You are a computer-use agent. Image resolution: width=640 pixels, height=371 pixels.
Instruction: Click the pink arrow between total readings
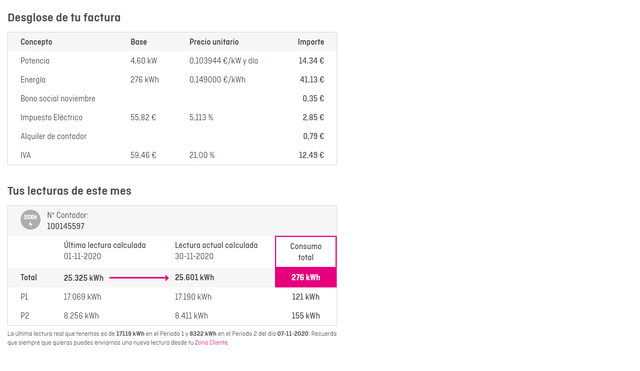click(x=139, y=278)
